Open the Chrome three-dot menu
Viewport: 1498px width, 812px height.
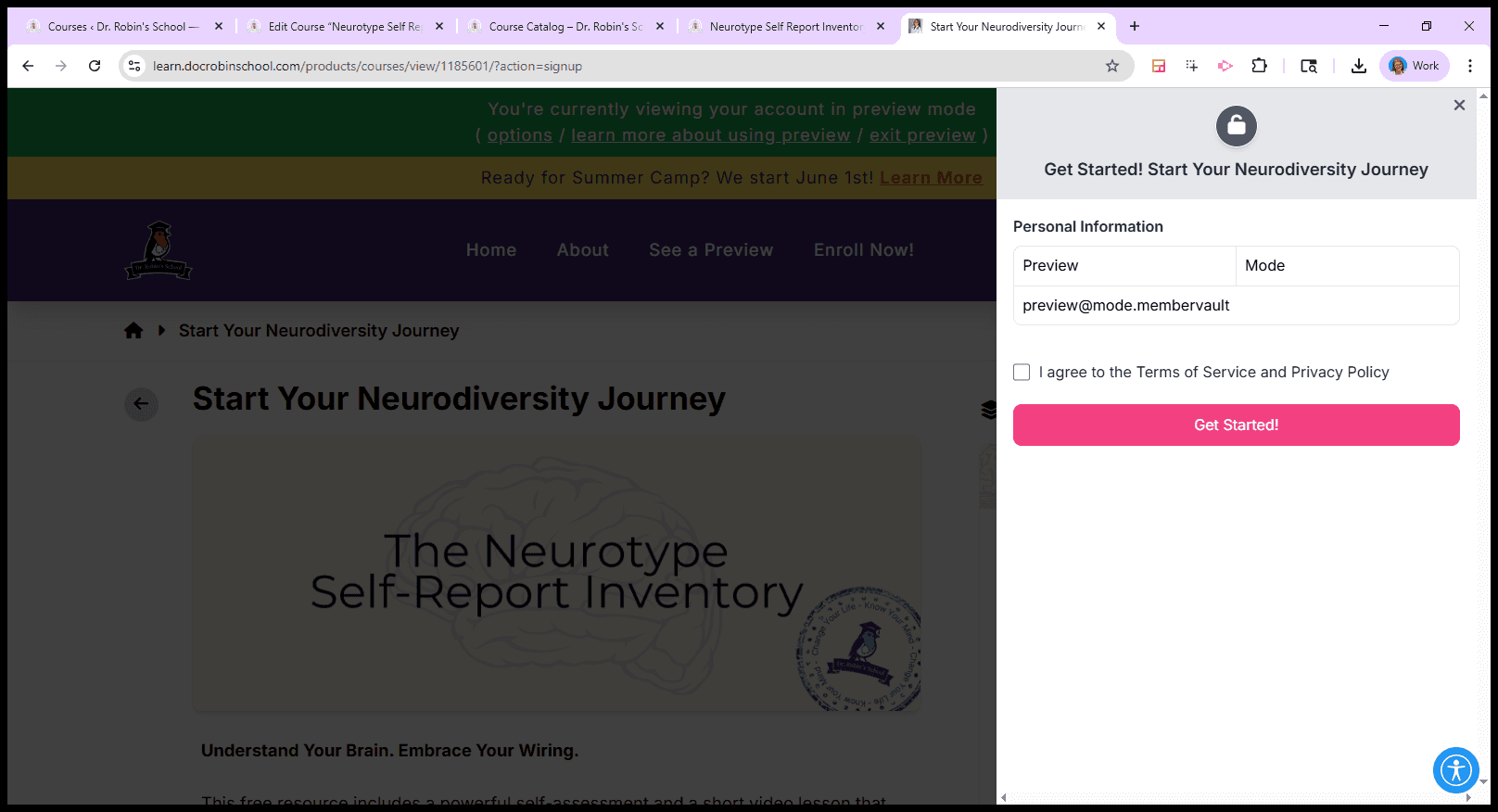(1470, 66)
